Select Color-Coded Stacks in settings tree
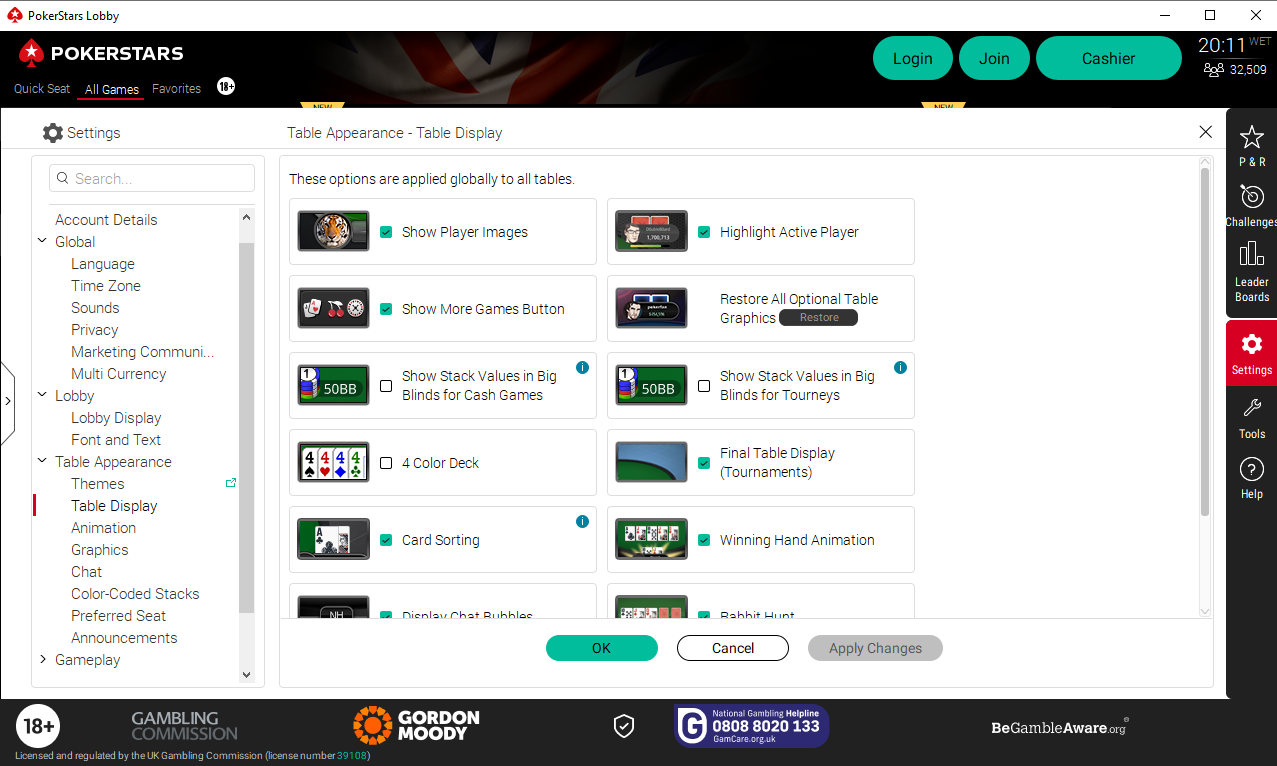This screenshot has width=1277, height=766. pos(135,593)
